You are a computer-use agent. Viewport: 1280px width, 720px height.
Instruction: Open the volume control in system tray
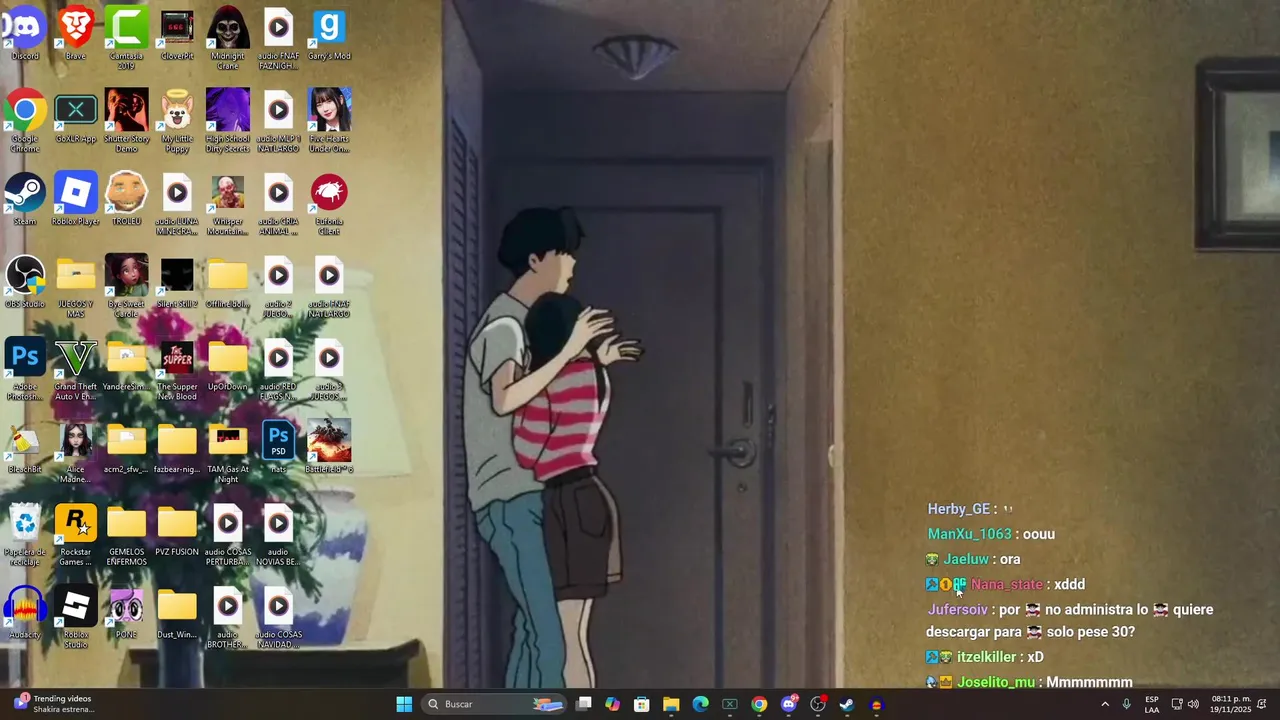tap(1193, 704)
